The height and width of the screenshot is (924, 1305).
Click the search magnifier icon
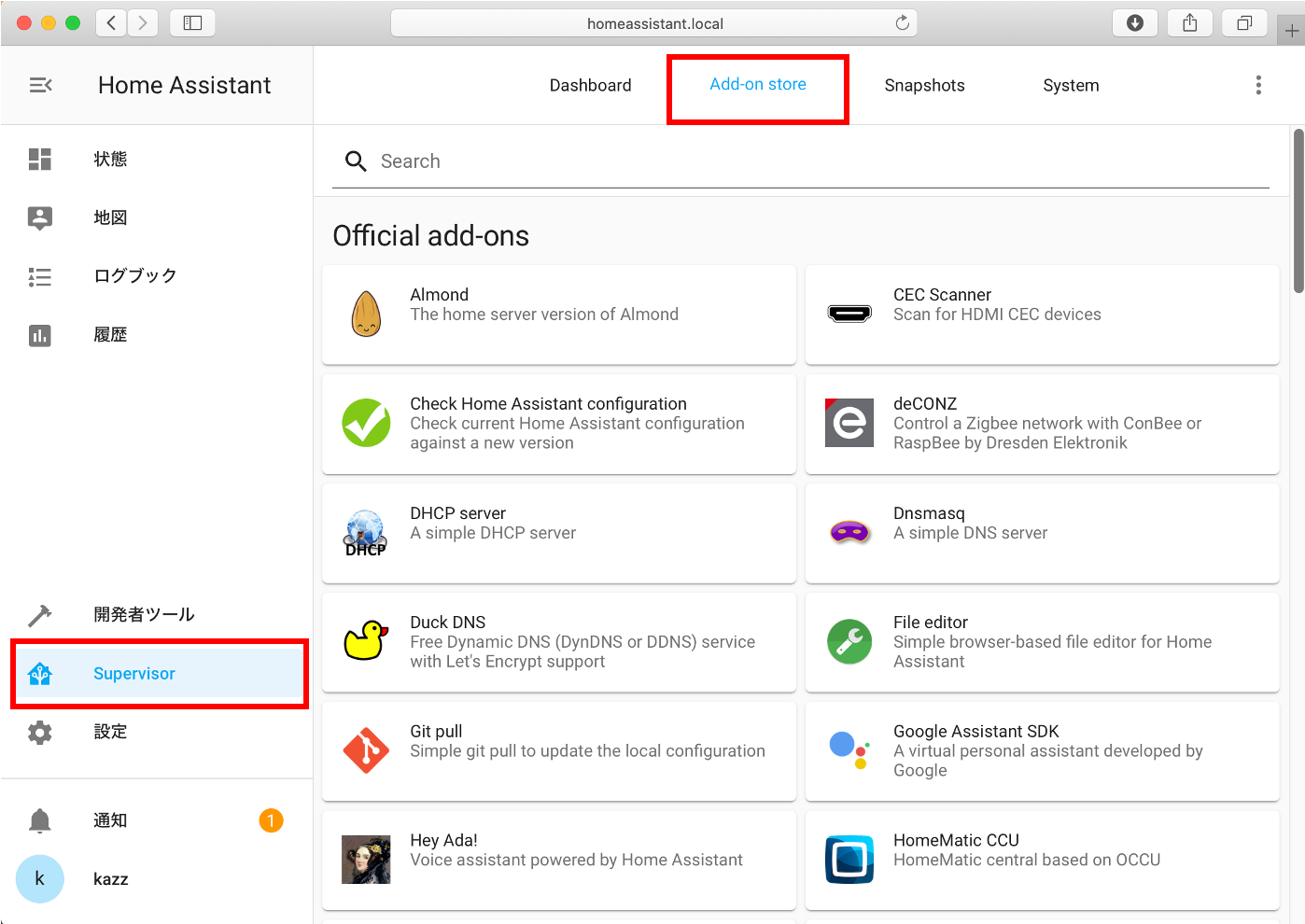point(355,161)
